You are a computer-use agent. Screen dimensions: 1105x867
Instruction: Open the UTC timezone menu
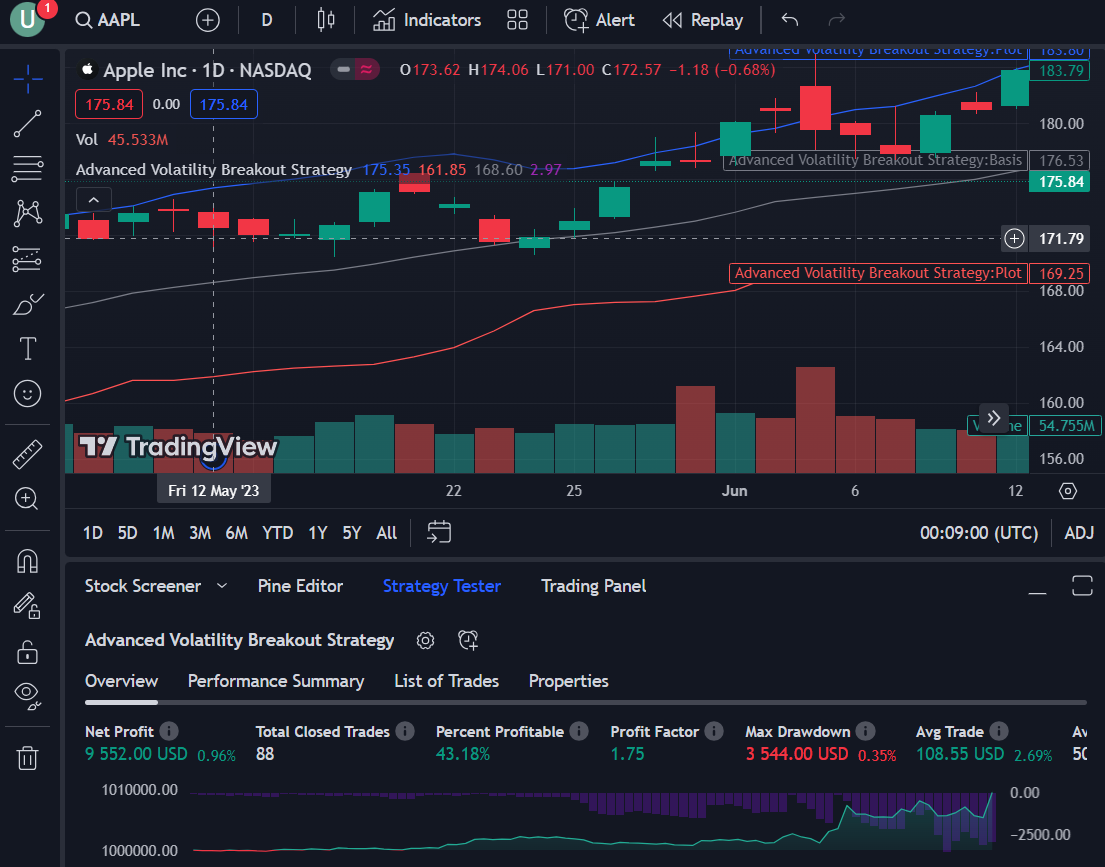point(979,533)
